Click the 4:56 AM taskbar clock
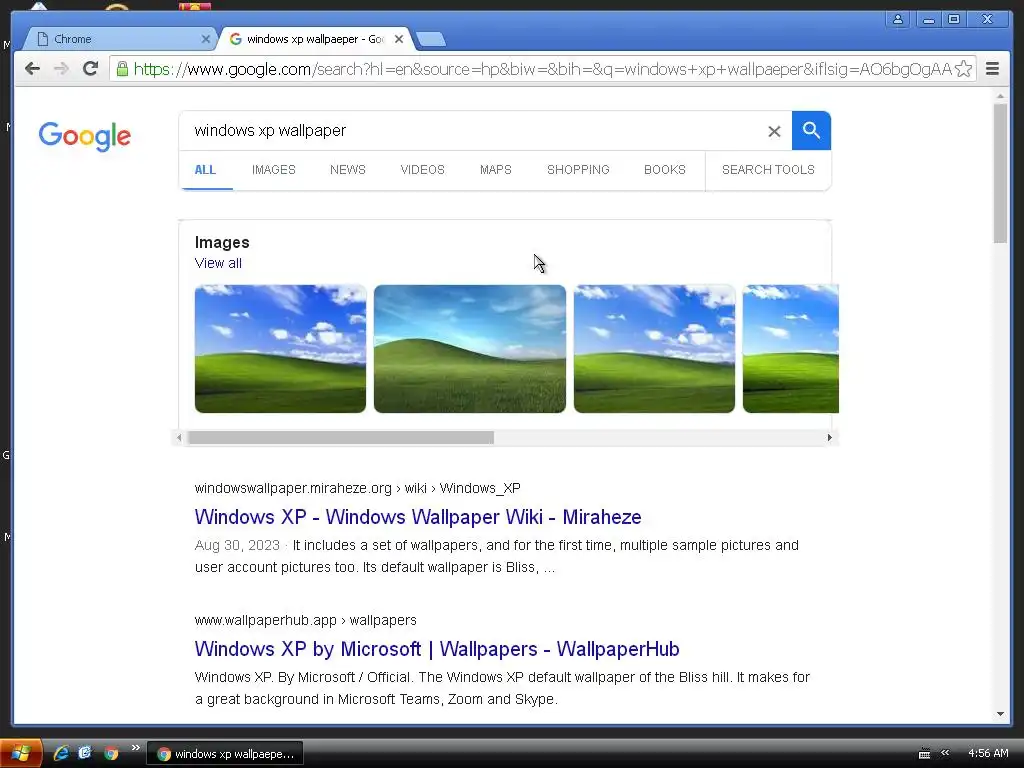Screen dimensions: 1024x768 pos(987,753)
